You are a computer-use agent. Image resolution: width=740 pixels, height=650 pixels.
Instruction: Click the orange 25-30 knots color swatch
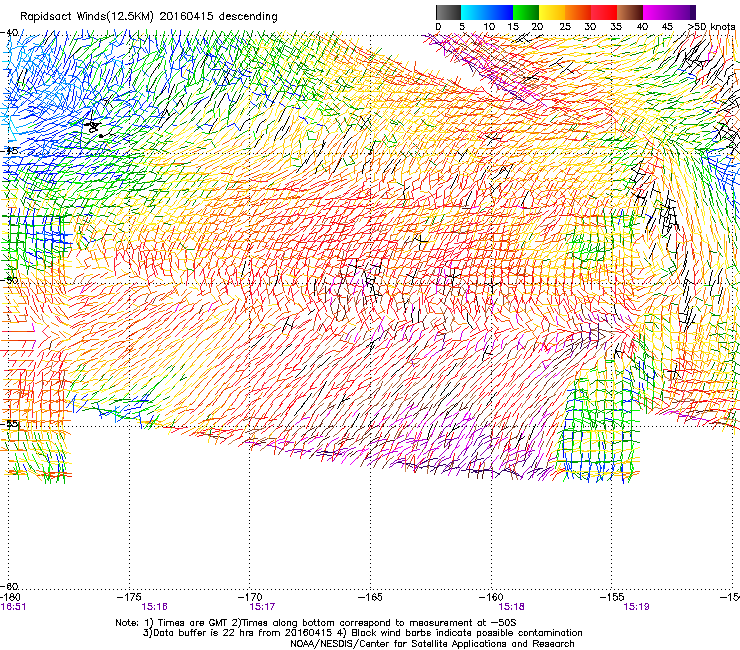point(578,12)
